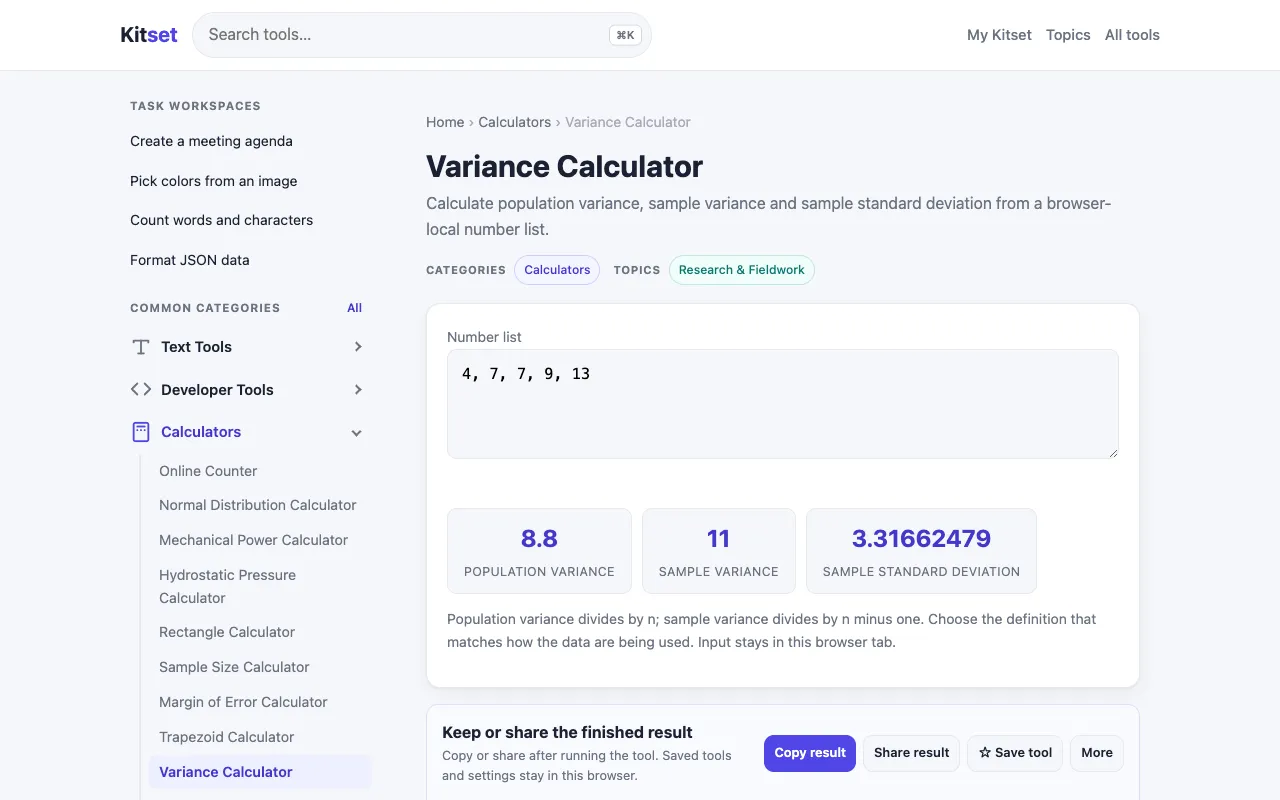Image resolution: width=1280 pixels, height=800 pixels.
Task: Collapse the Calculators category chevron
Action: click(357, 433)
